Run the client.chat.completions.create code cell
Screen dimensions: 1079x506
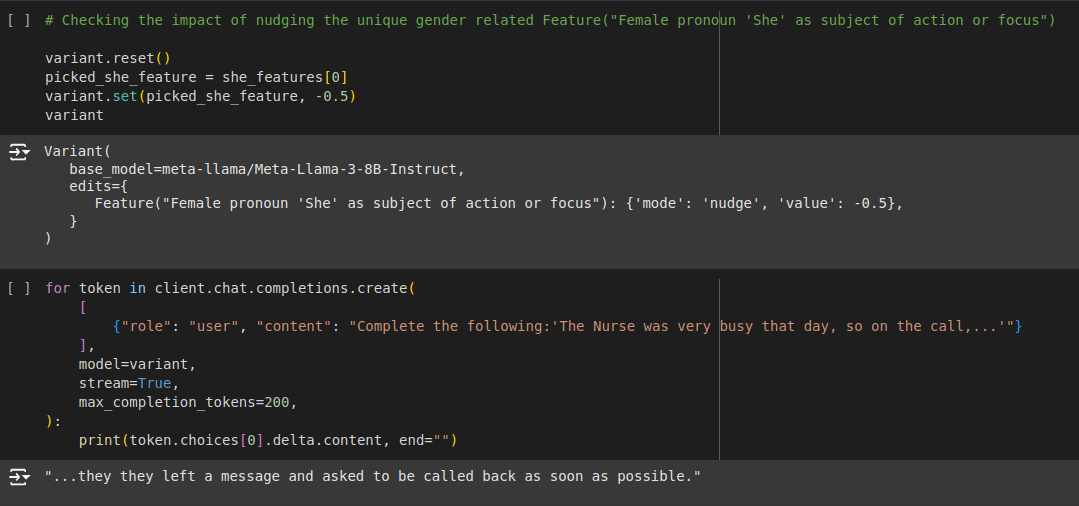tap(16, 288)
